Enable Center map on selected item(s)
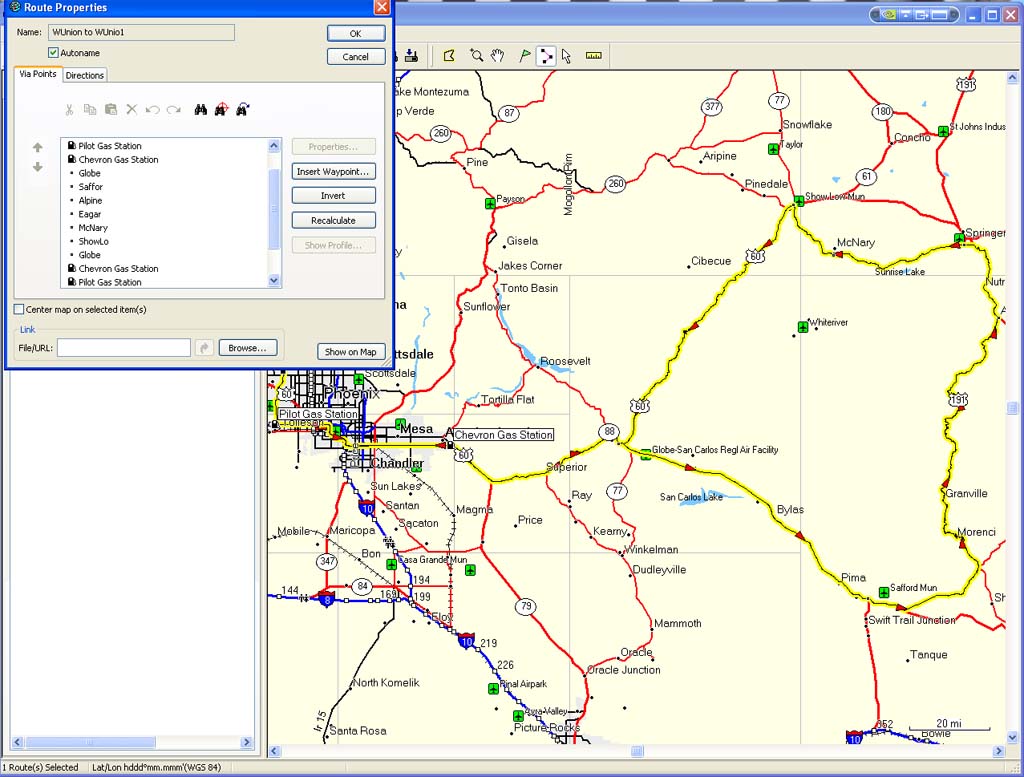This screenshot has height=777, width=1024. (19, 309)
